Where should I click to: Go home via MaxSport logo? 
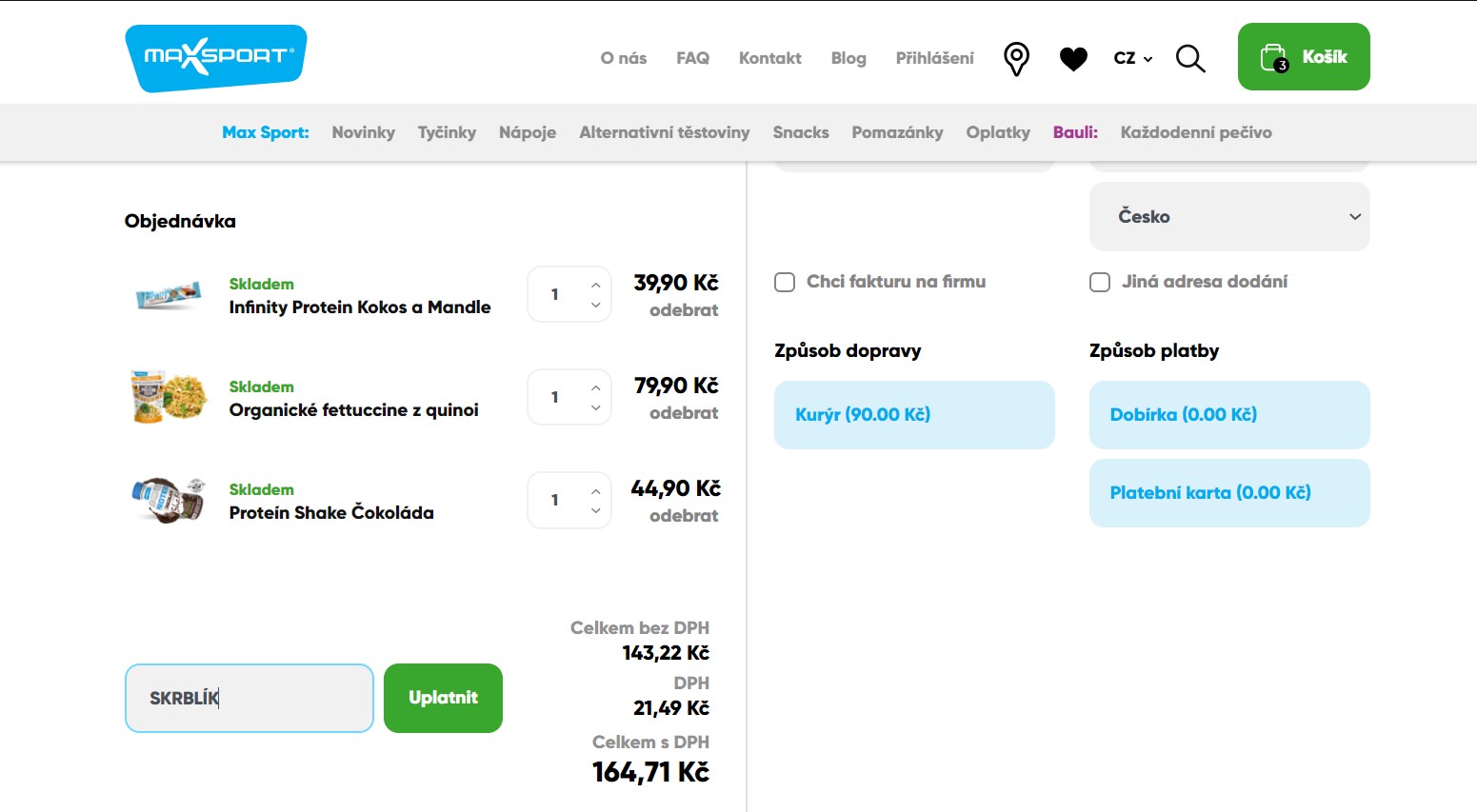(216, 58)
